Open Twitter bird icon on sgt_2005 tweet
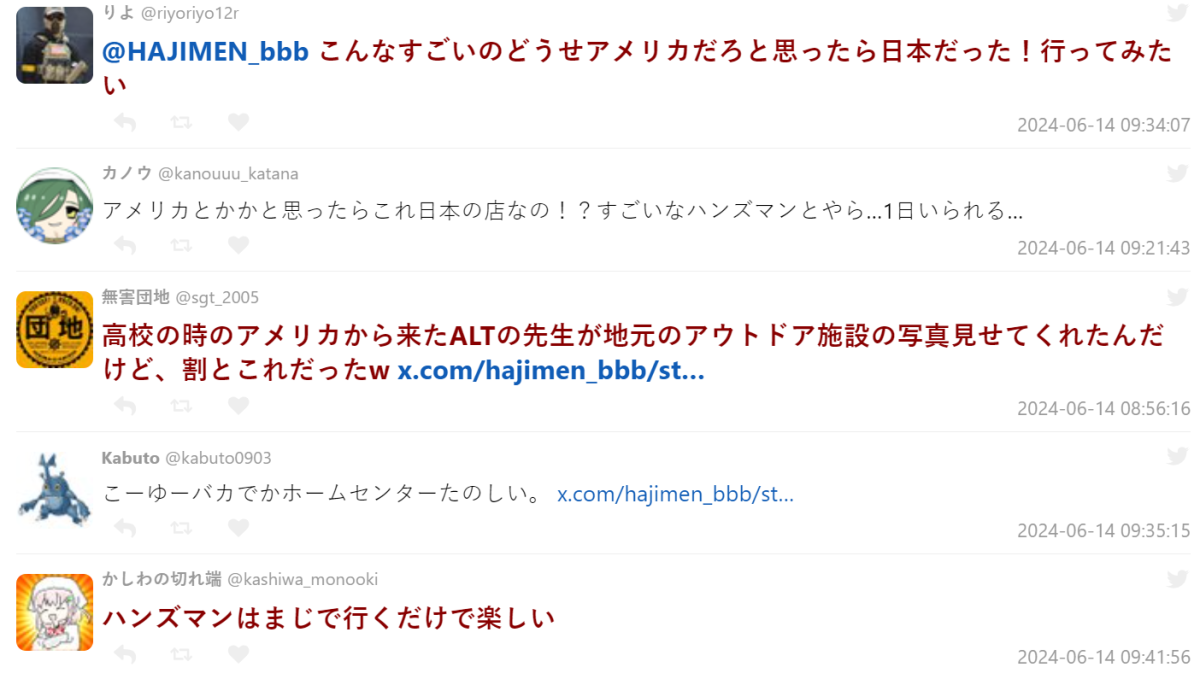The image size is (1200, 679). click(x=1178, y=297)
